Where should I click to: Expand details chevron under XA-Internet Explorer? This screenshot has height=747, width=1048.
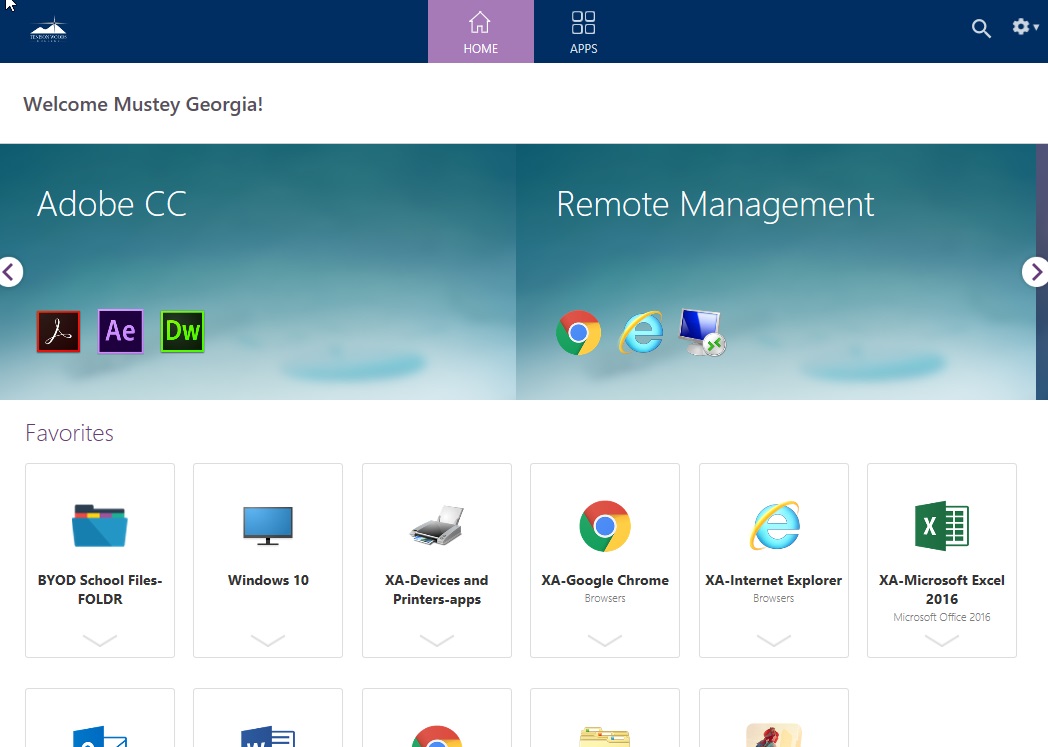pos(774,640)
